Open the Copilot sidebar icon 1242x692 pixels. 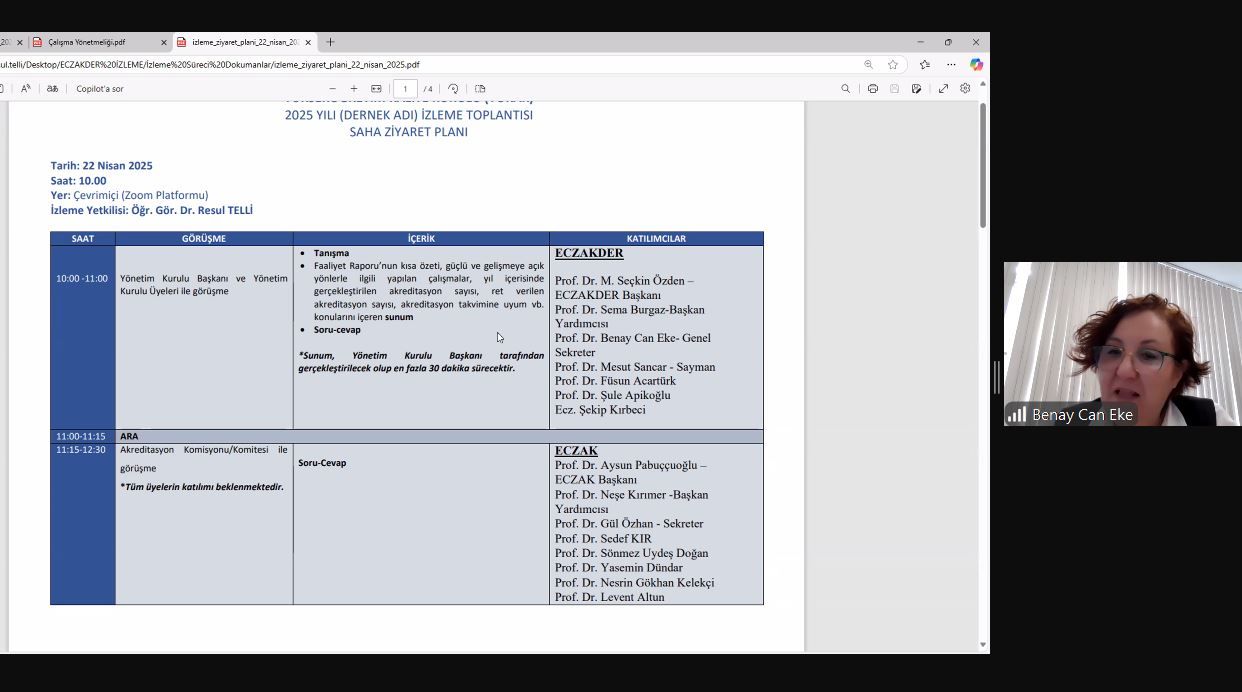pyautogui.click(x=976, y=64)
